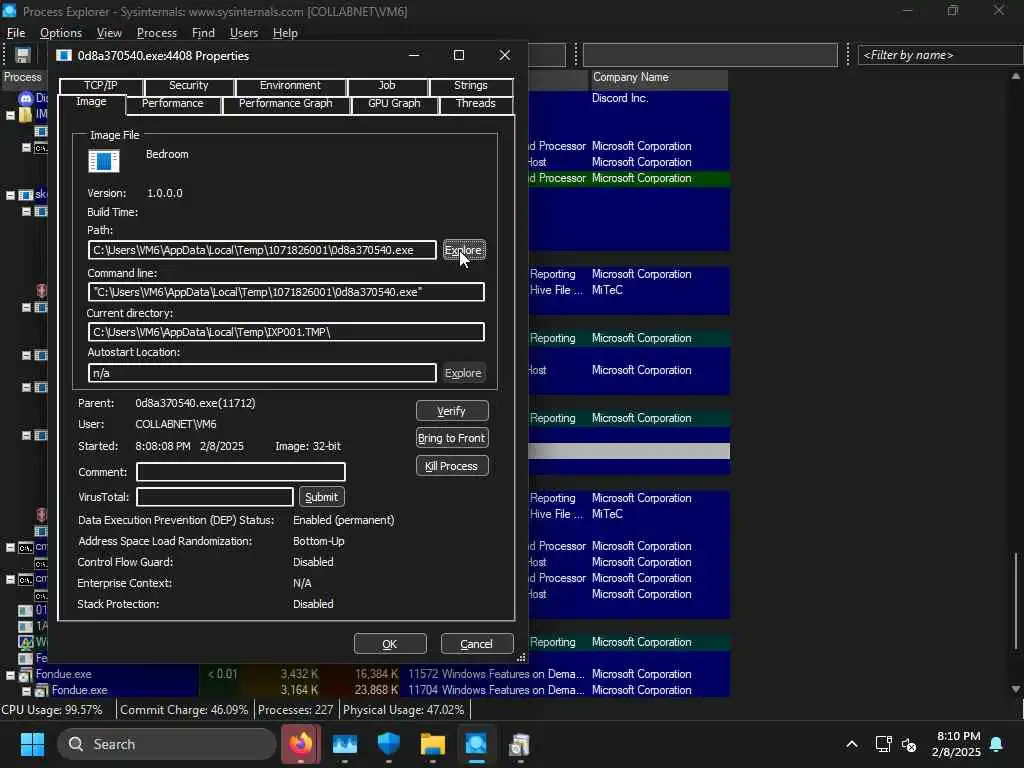
Task: Switch to the Performance tab
Action: coord(172,104)
